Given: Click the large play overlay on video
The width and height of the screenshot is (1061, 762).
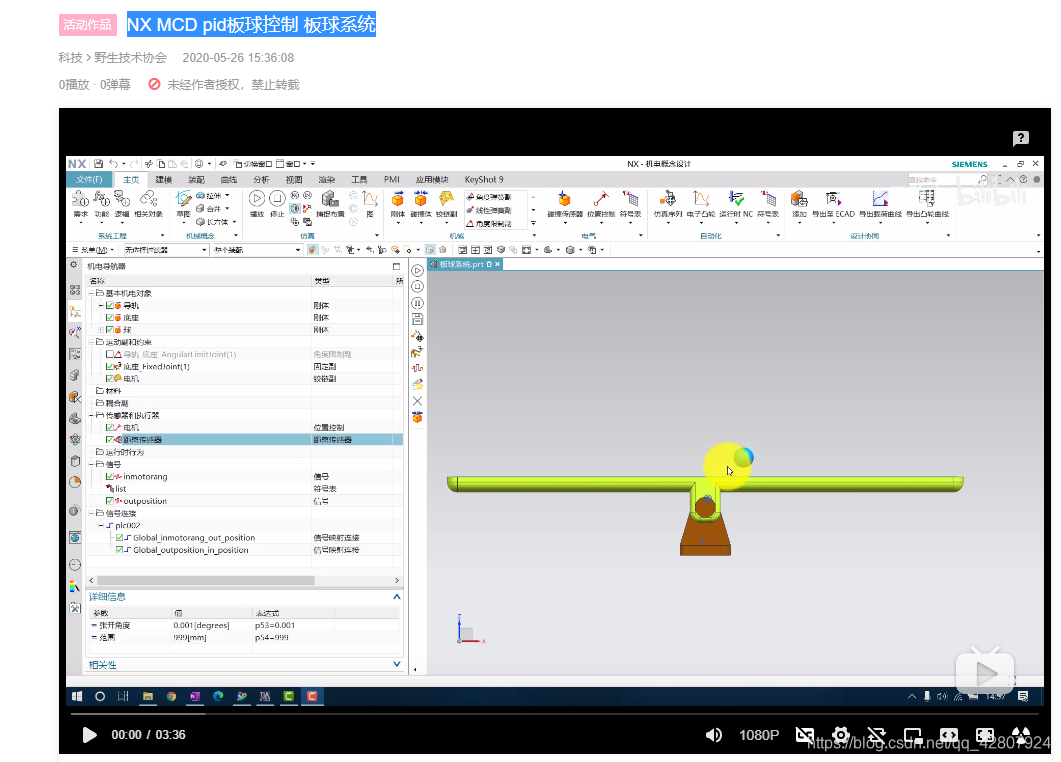Looking at the screenshot, I should [985, 673].
